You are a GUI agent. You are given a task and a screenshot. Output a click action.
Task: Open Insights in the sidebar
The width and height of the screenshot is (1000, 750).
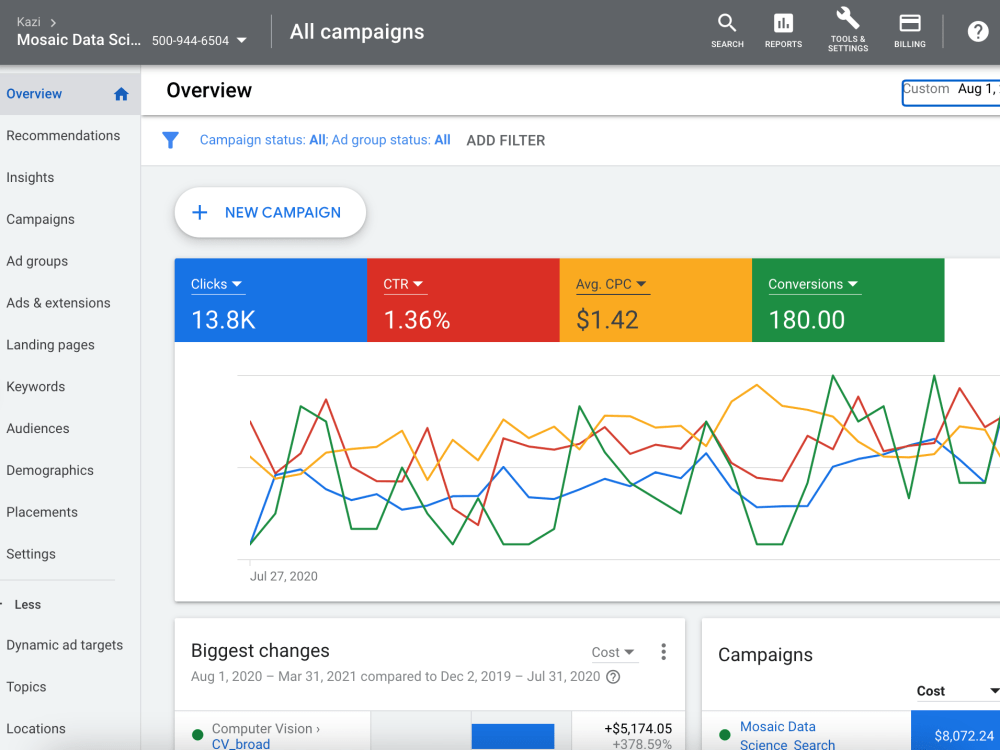pyautogui.click(x=30, y=177)
